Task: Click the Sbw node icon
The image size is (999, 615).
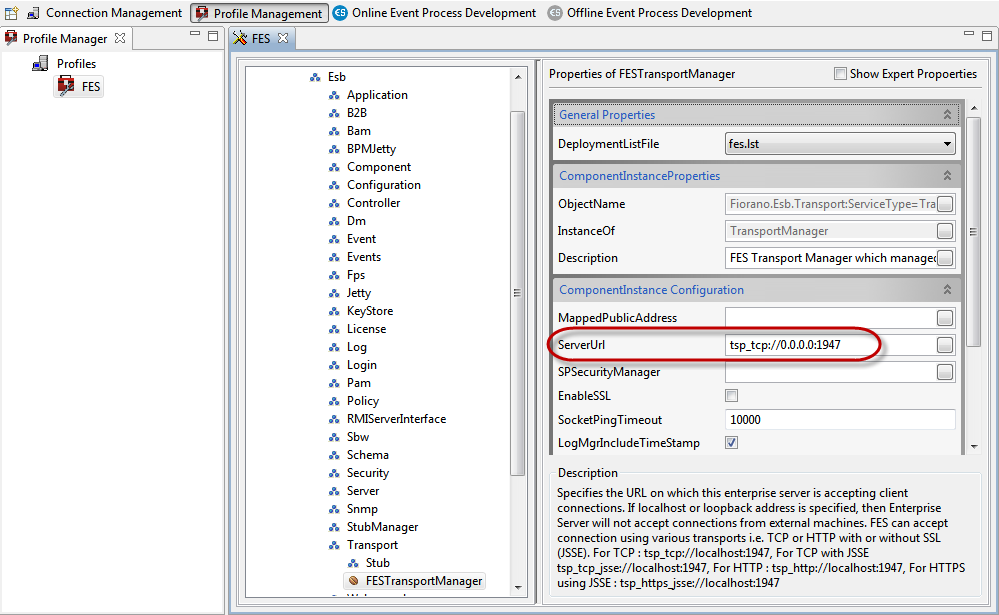Action: click(x=334, y=437)
